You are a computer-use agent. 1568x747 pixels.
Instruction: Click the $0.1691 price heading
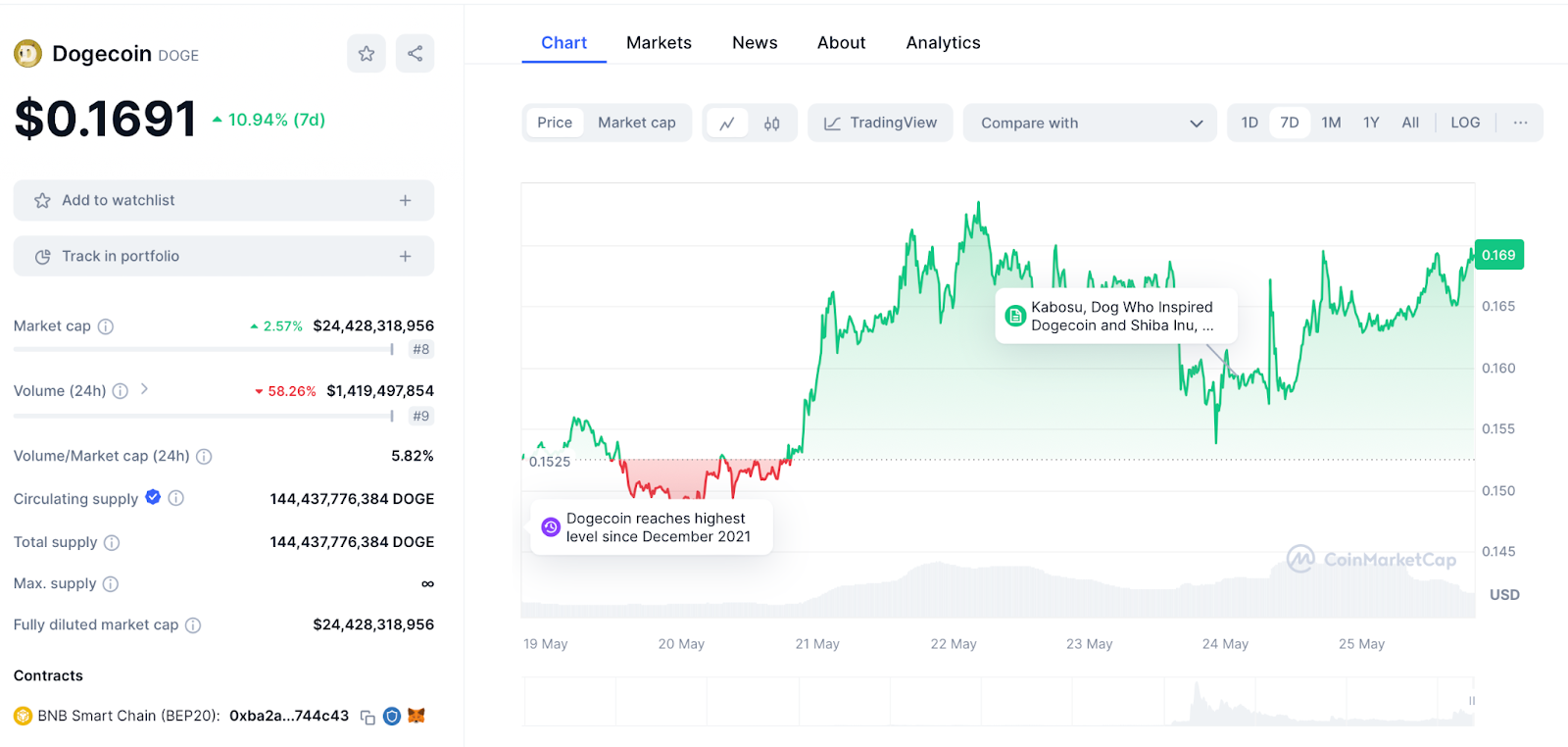tap(106, 119)
